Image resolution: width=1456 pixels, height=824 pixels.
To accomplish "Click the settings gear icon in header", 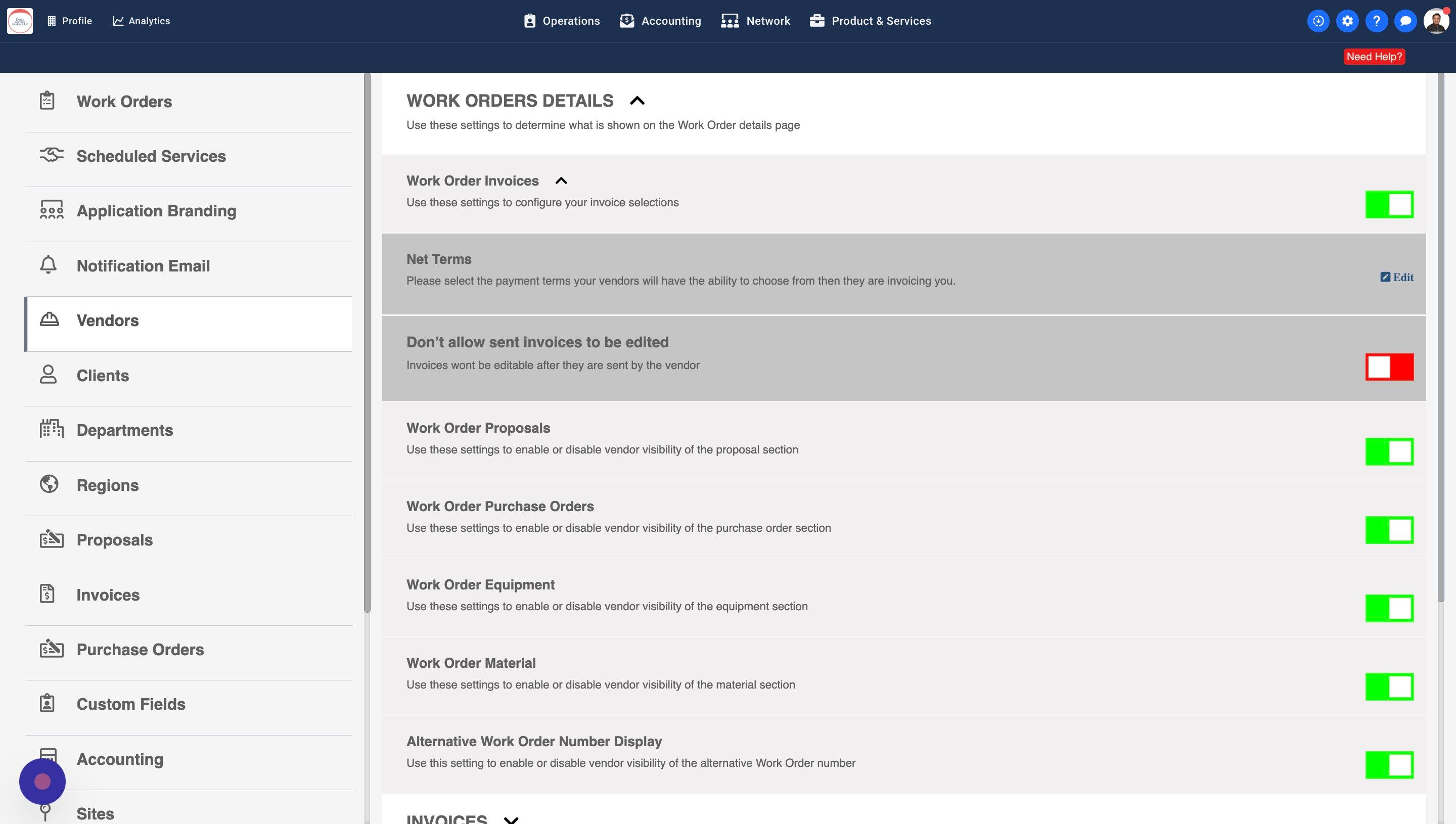I will coord(1347,21).
